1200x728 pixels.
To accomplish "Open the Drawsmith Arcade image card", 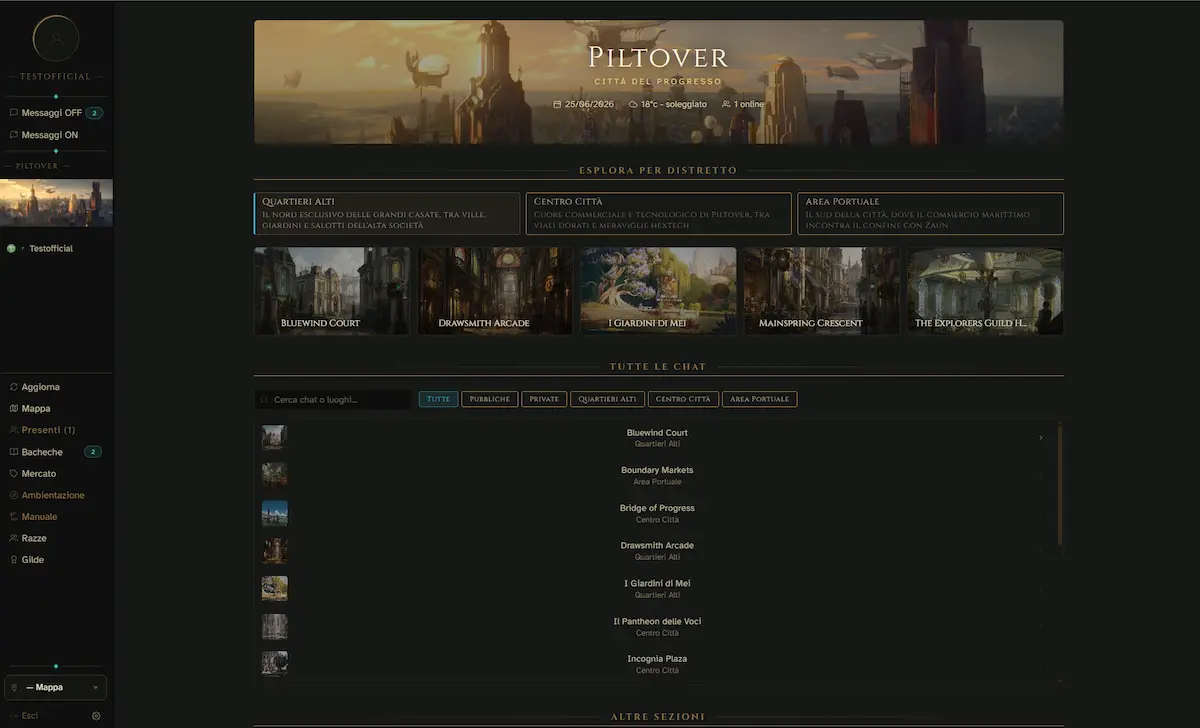I will pyautogui.click(x=495, y=291).
